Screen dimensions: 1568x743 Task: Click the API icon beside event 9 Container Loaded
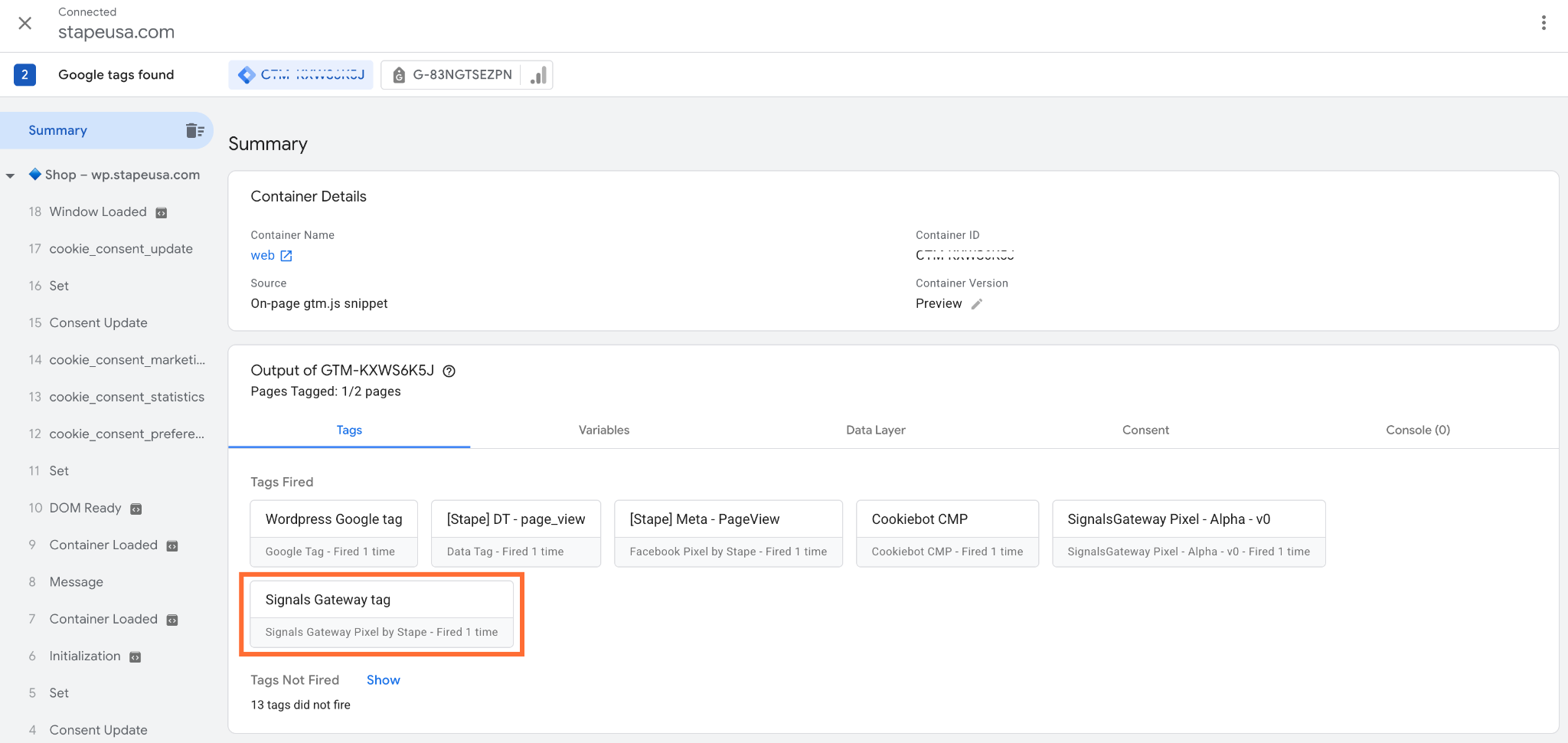tap(172, 546)
